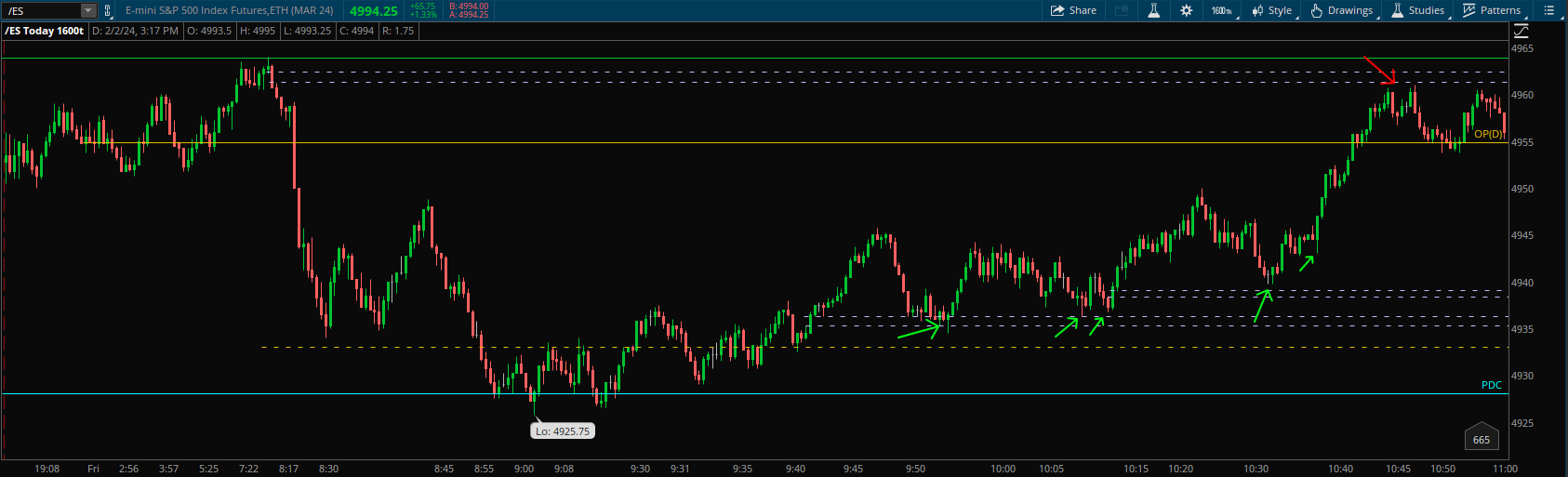The width and height of the screenshot is (1568, 477).
Task: Click the symbol link clip icon
Action: (x=108, y=11)
